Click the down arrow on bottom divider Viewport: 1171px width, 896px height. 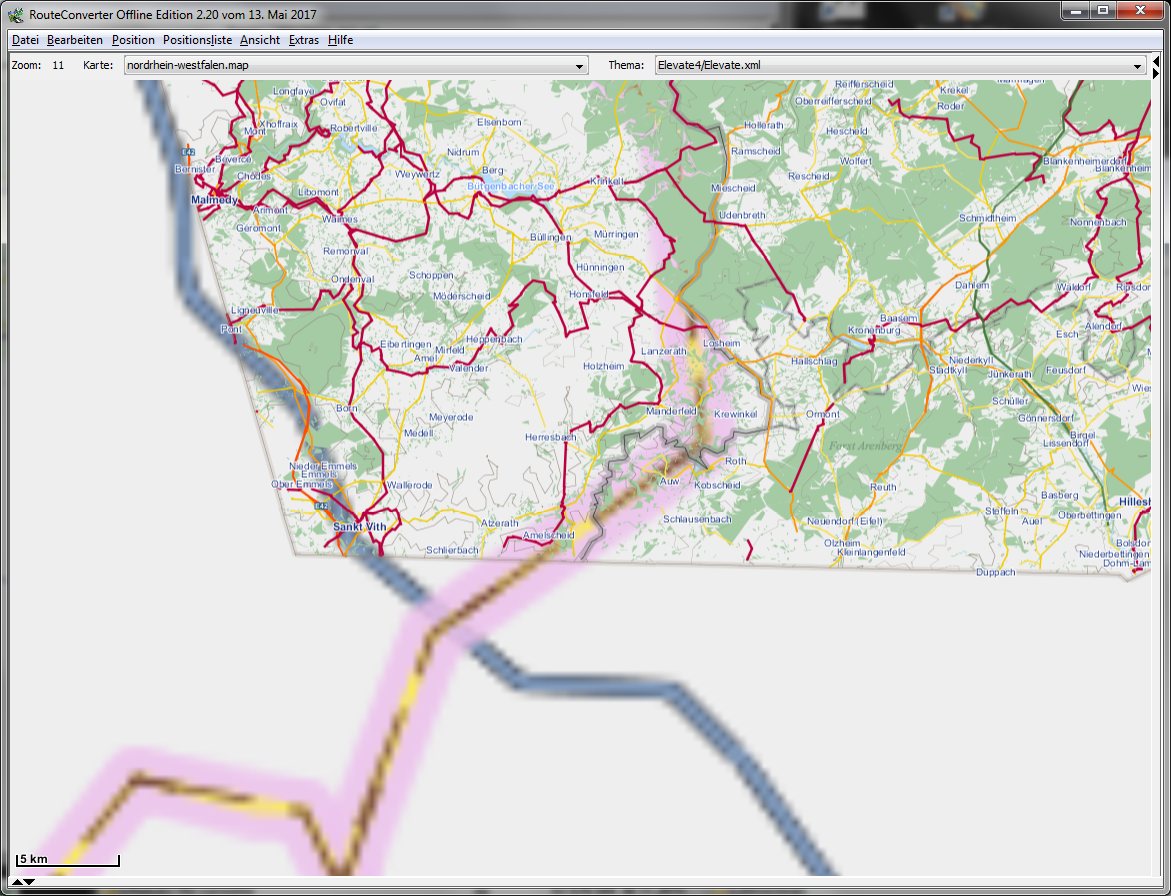30,882
